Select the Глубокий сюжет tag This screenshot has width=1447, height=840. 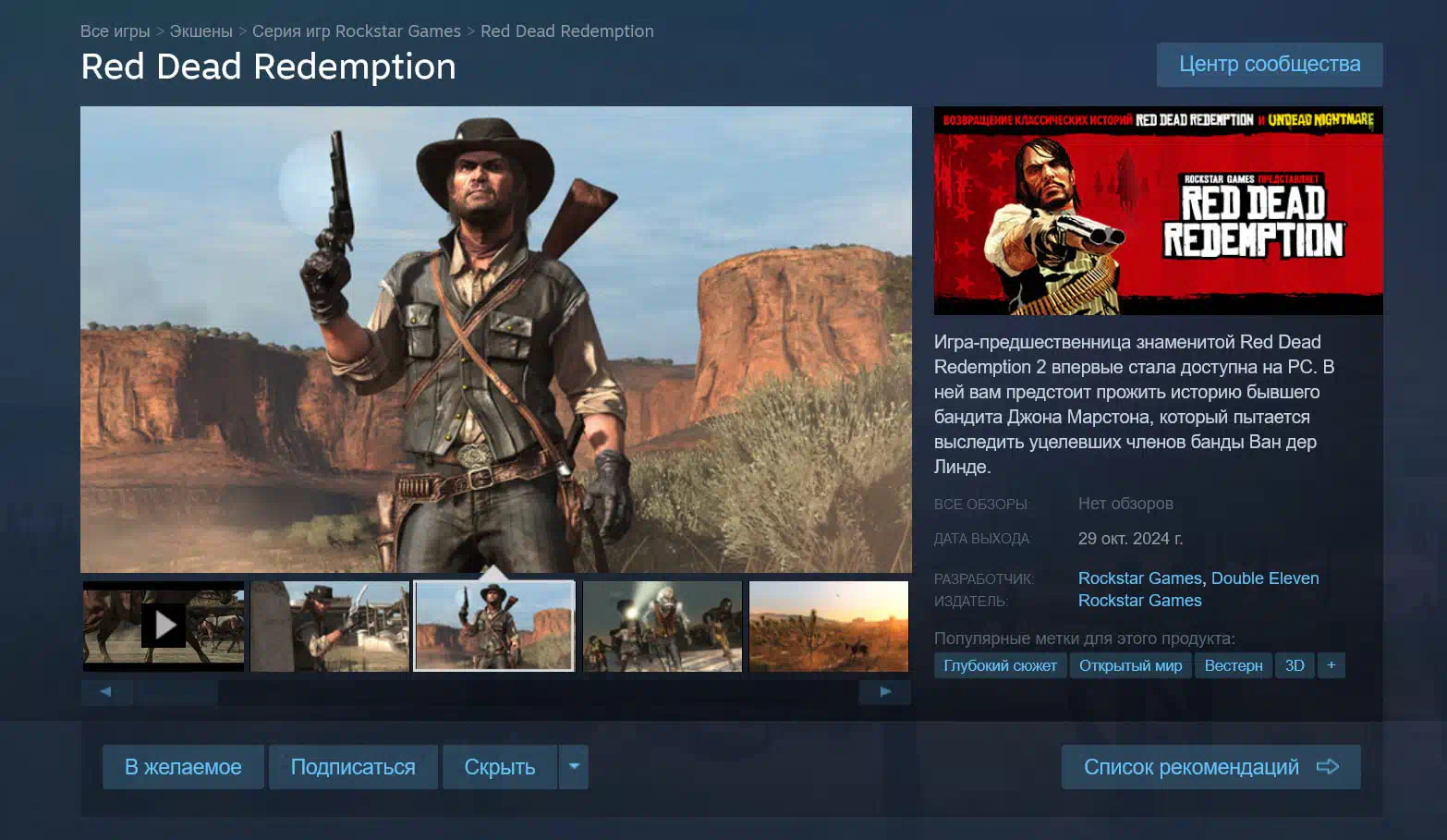click(1000, 665)
